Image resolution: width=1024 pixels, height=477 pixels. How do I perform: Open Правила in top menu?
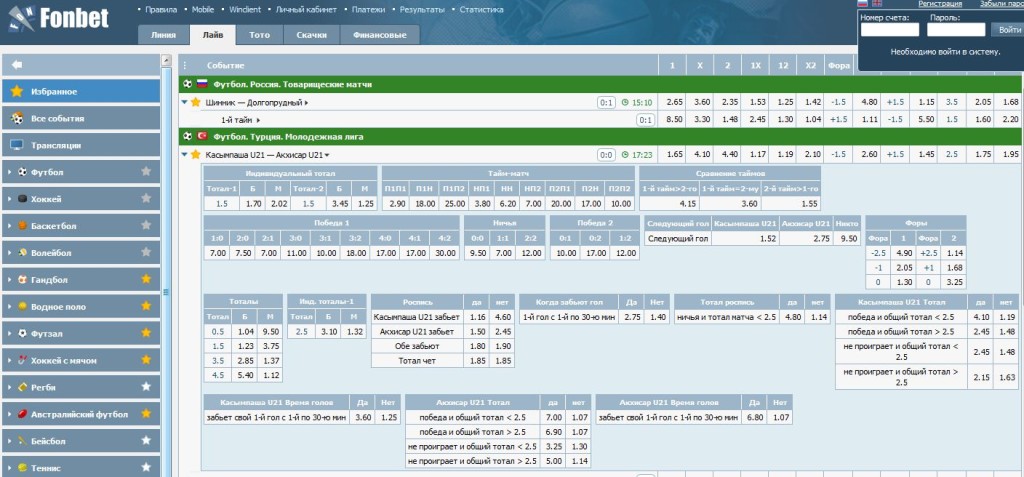[x=161, y=10]
